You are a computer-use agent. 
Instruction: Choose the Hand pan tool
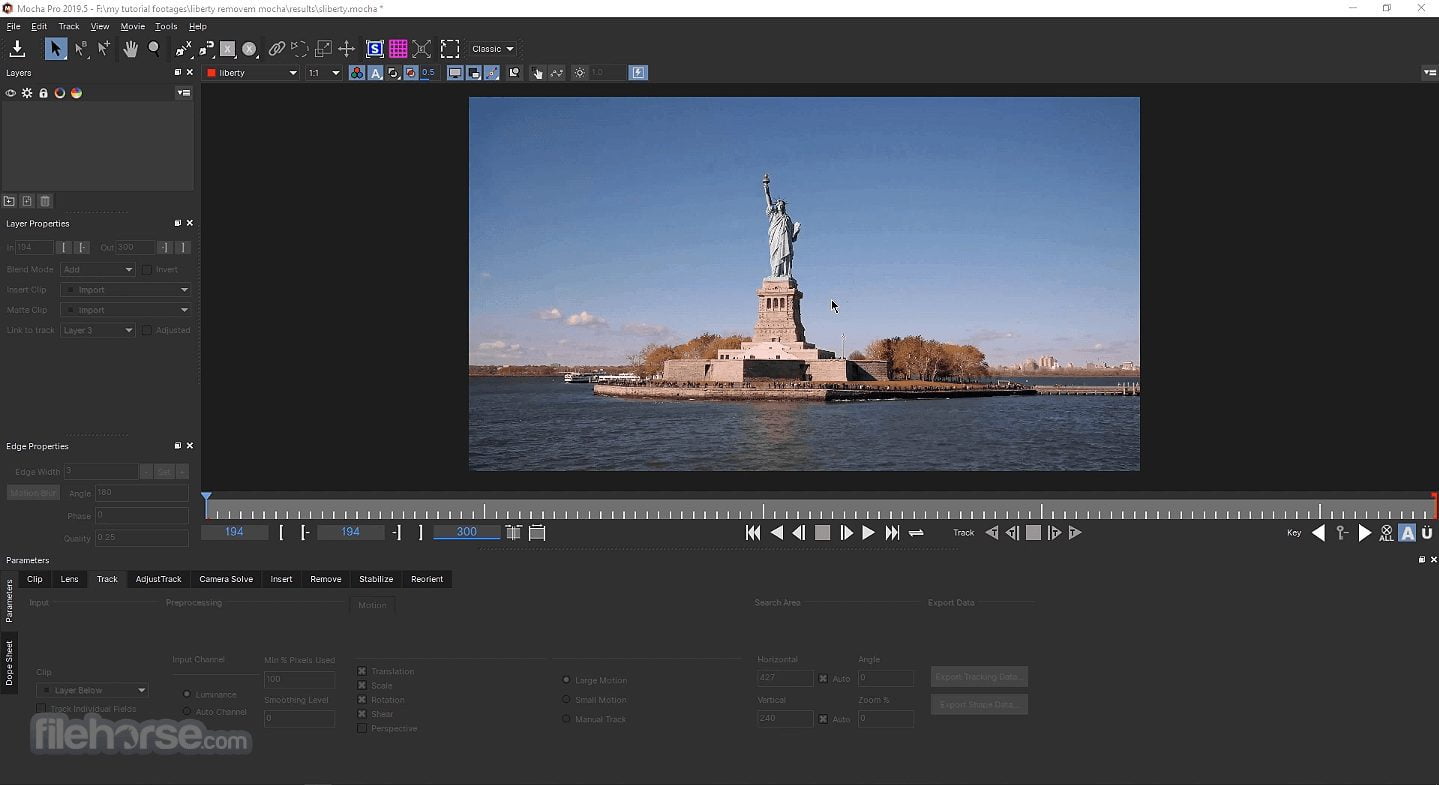pos(130,49)
